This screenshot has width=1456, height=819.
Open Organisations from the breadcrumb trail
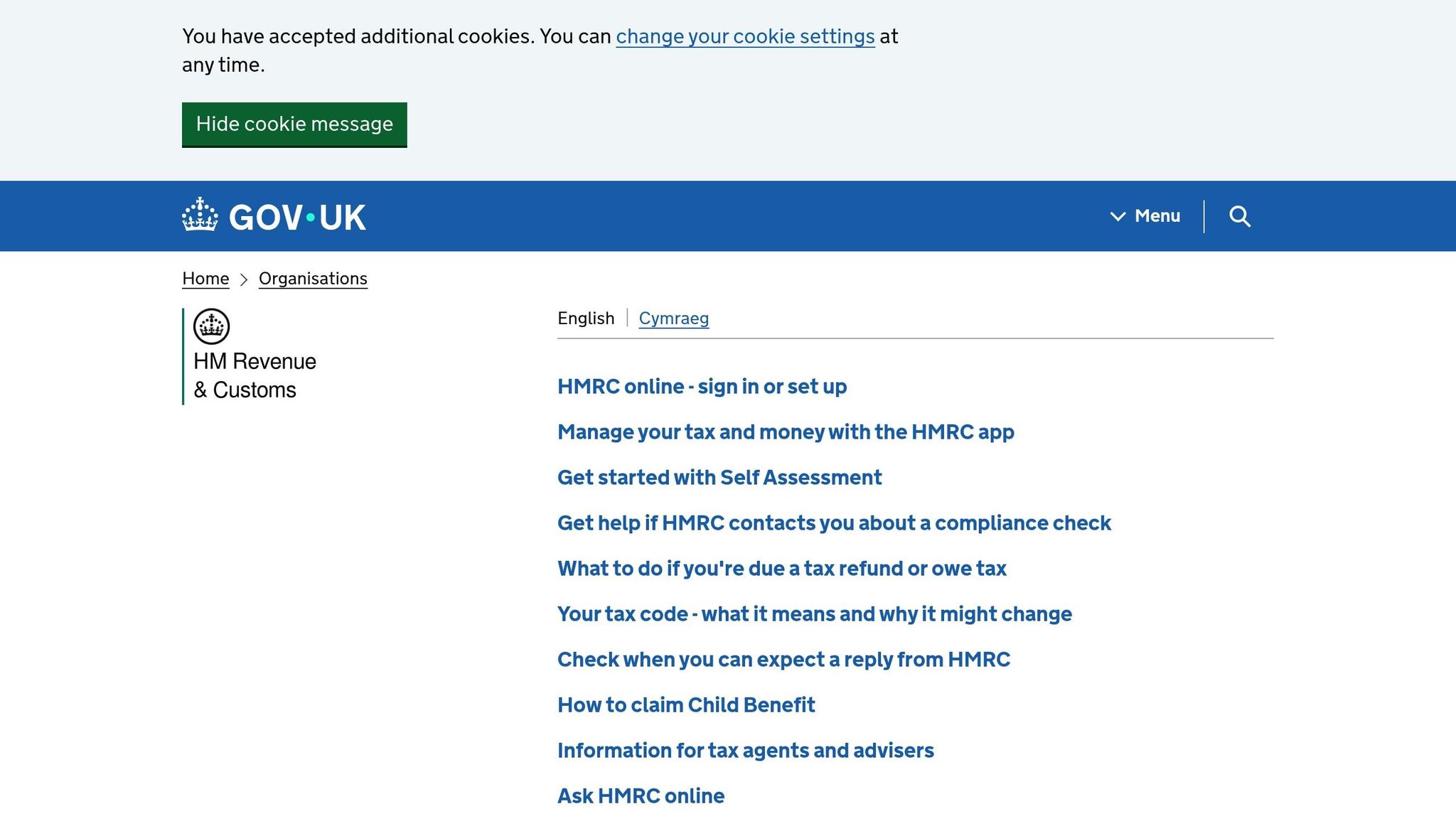point(313,279)
